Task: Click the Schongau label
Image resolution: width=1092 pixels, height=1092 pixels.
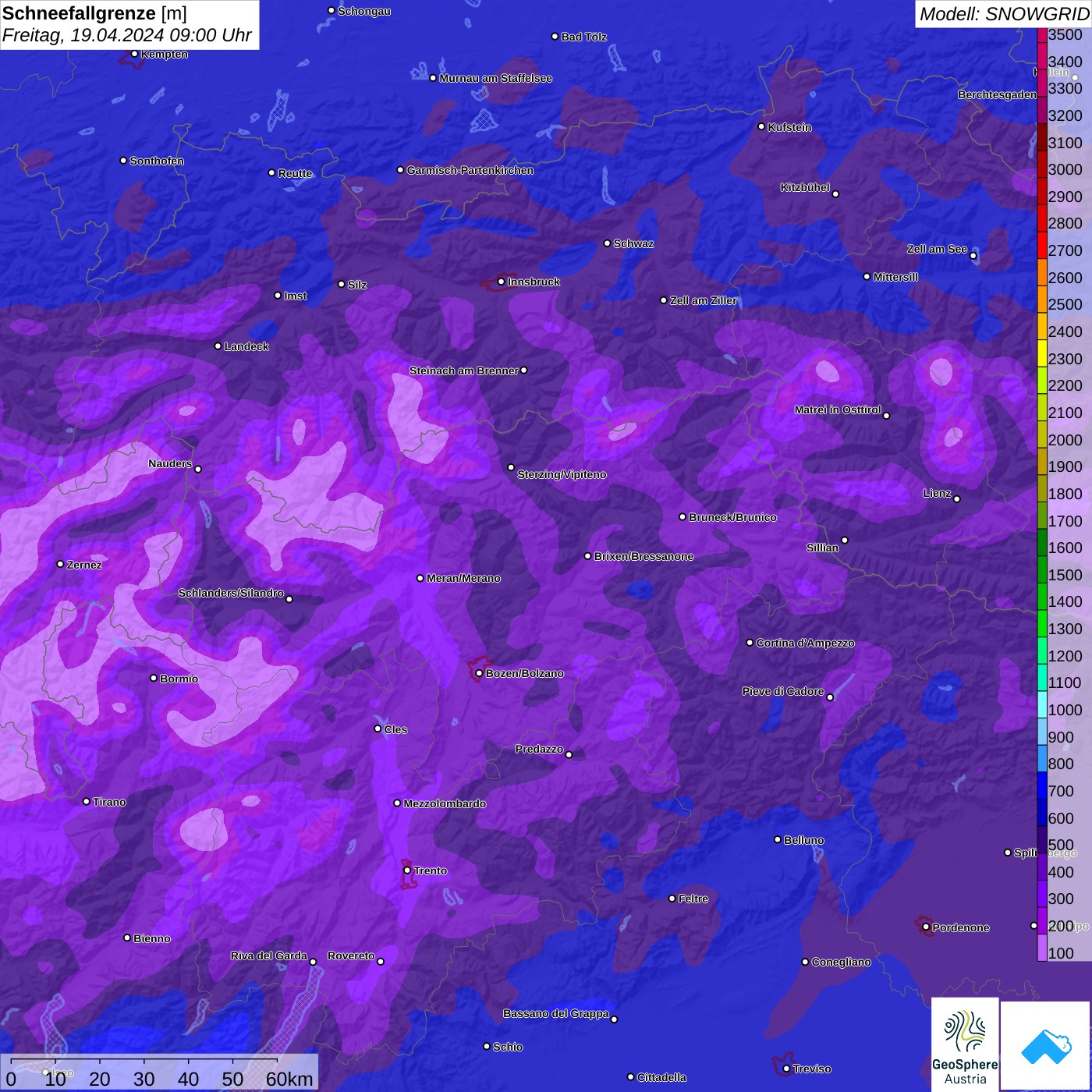Action: (364, 12)
